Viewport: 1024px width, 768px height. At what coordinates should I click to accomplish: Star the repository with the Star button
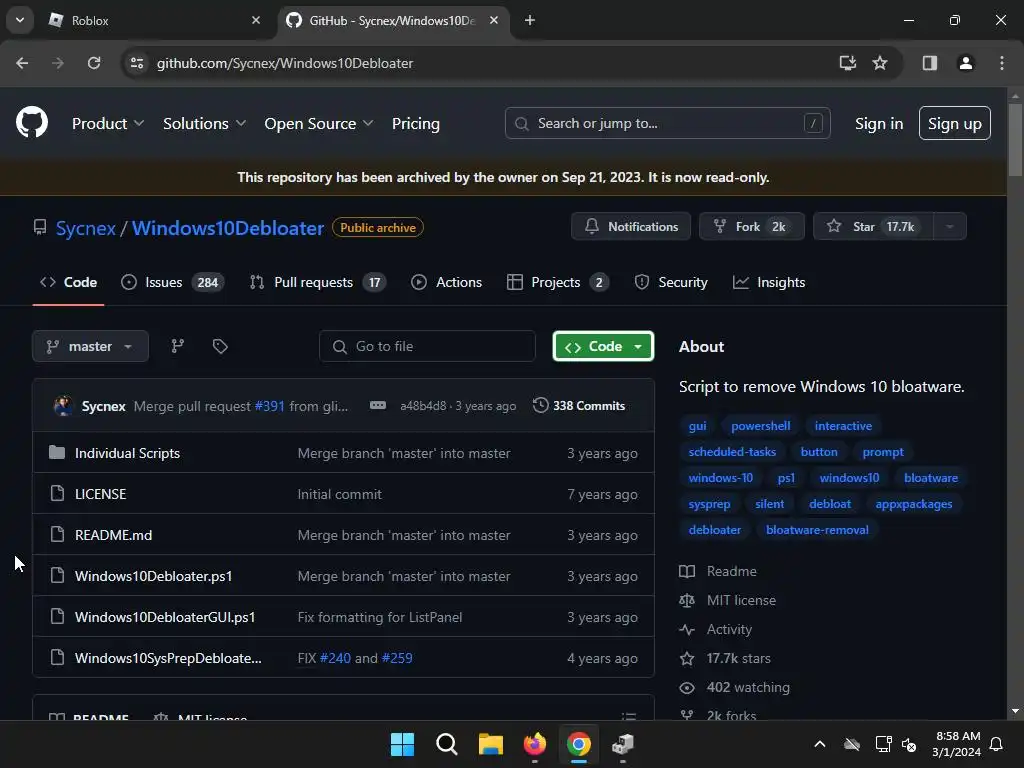coord(873,227)
